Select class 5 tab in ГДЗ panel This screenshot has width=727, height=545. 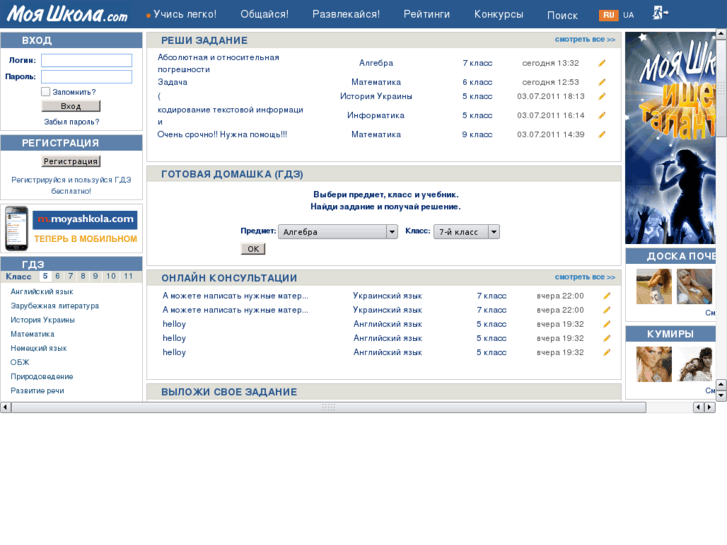click(x=45, y=276)
